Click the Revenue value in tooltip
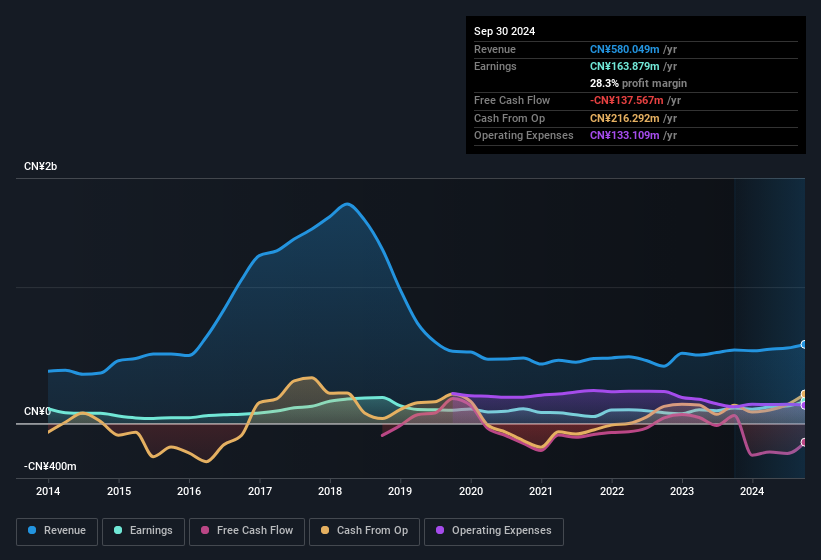The width and height of the screenshot is (821, 560). coord(626,49)
